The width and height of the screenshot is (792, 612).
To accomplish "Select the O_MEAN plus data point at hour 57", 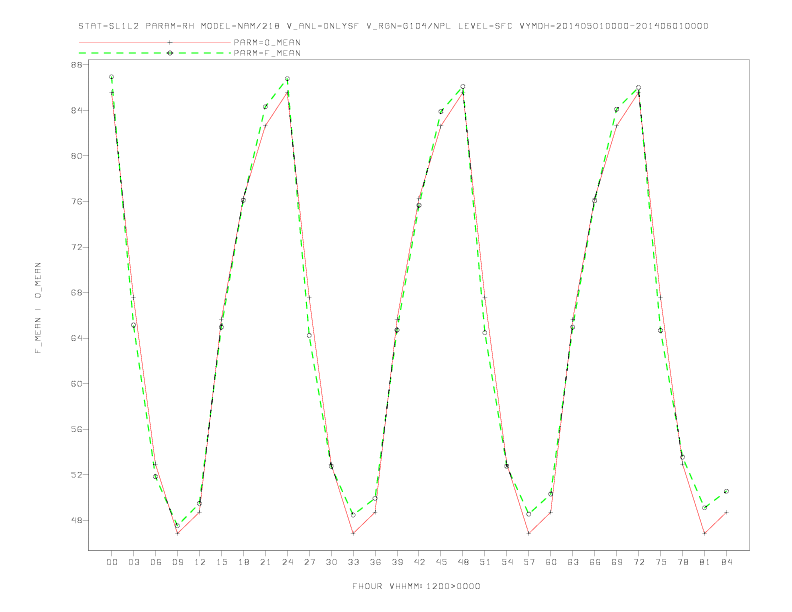I will click(529, 533).
